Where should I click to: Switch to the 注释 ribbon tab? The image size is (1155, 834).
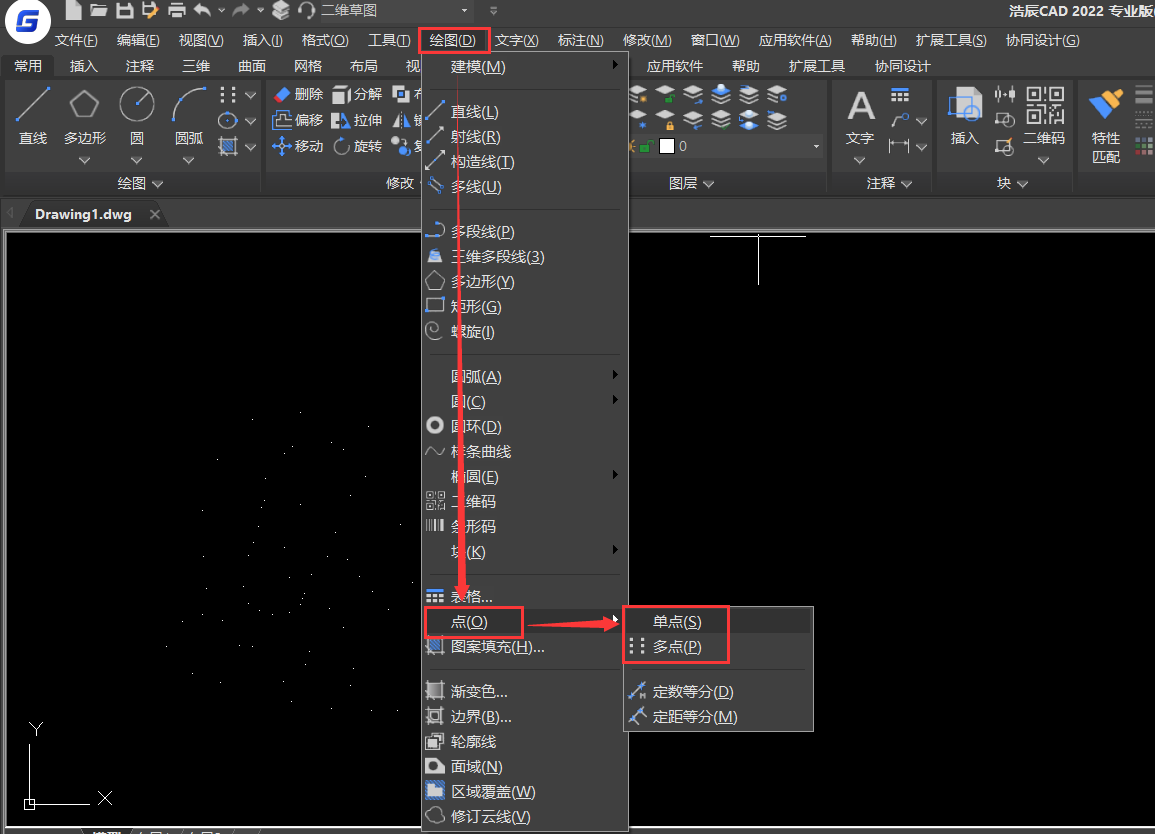point(140,66)
